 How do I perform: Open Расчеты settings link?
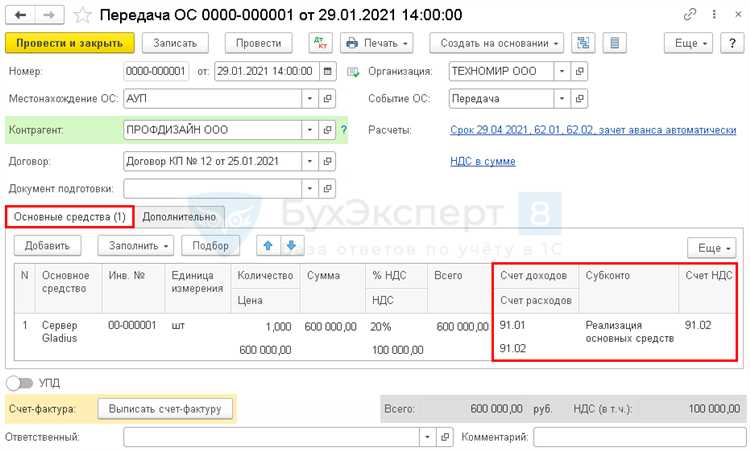click(593, 130)
